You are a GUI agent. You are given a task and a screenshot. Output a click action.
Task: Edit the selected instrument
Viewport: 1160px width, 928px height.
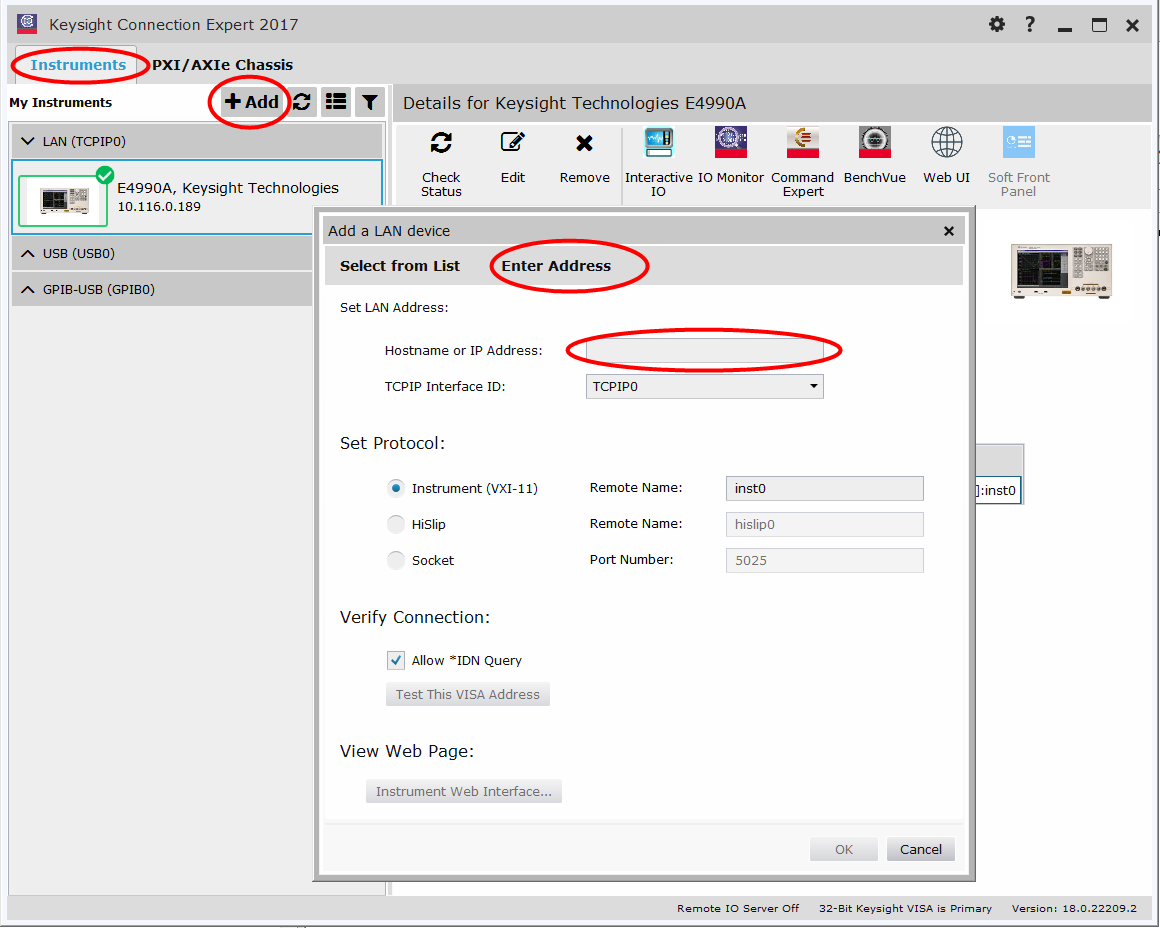(x=513, y=158)
